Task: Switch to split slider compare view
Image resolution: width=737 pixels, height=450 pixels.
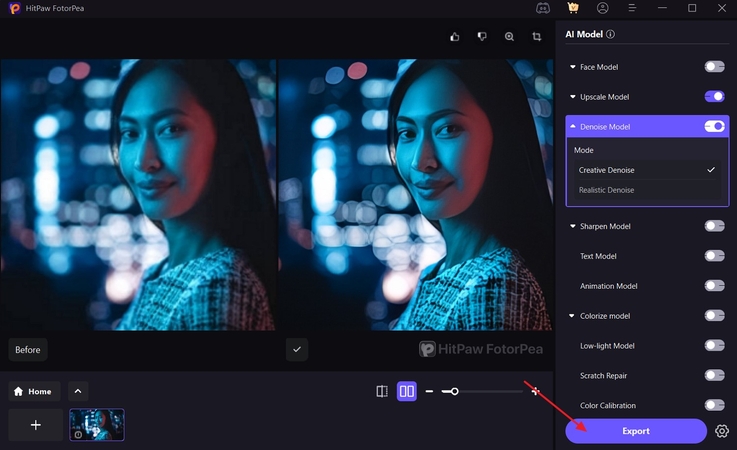Action: tap(382, 391)
